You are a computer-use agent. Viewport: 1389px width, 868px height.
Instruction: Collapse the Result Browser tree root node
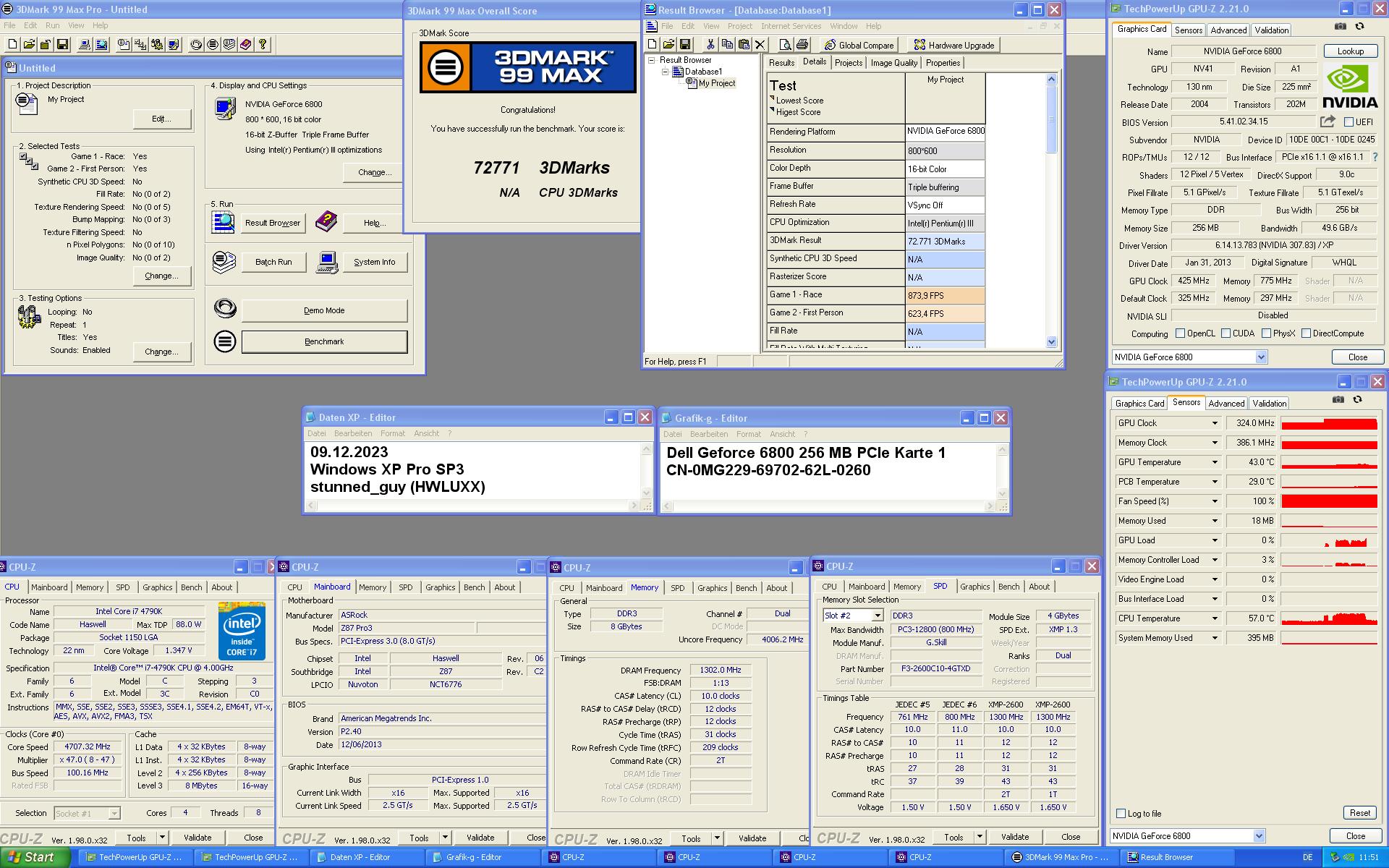point(652,60)
